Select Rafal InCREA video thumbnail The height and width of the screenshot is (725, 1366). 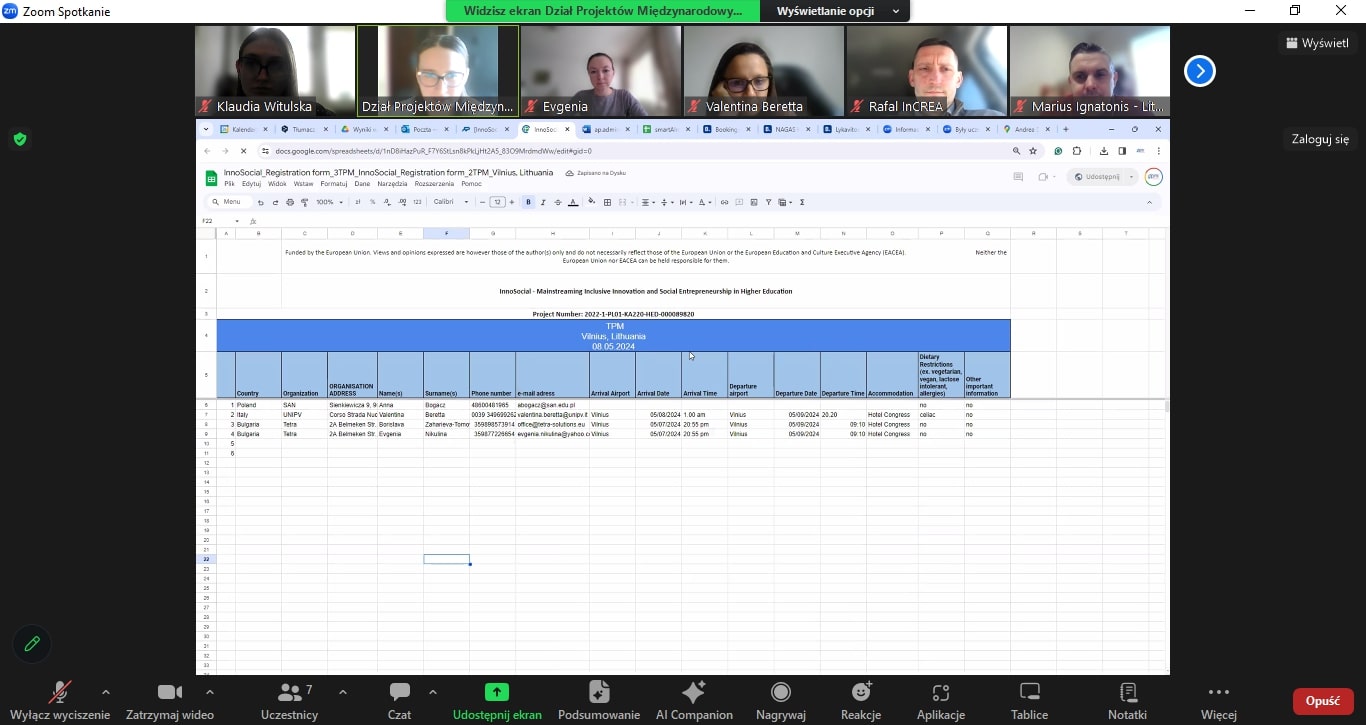(927, 71)
